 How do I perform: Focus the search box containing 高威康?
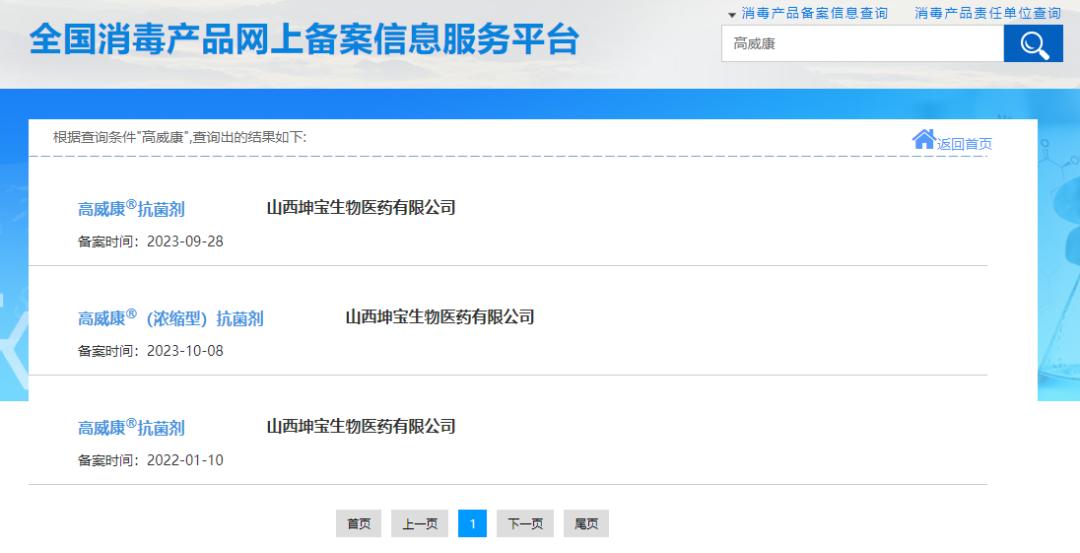[x=862, y=44]
